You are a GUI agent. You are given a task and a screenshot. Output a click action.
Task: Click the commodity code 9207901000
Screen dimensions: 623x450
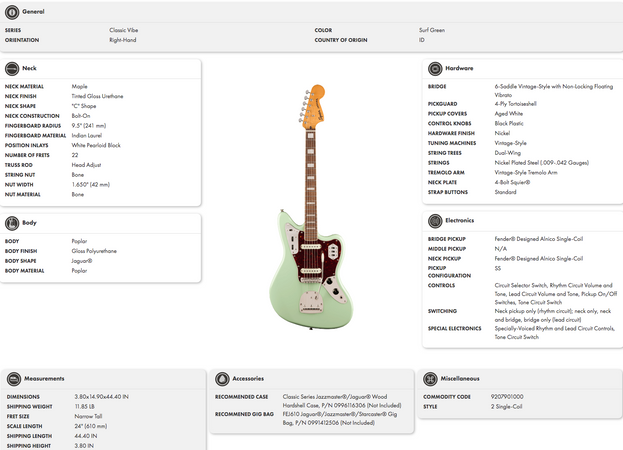[x=507, y=397]
